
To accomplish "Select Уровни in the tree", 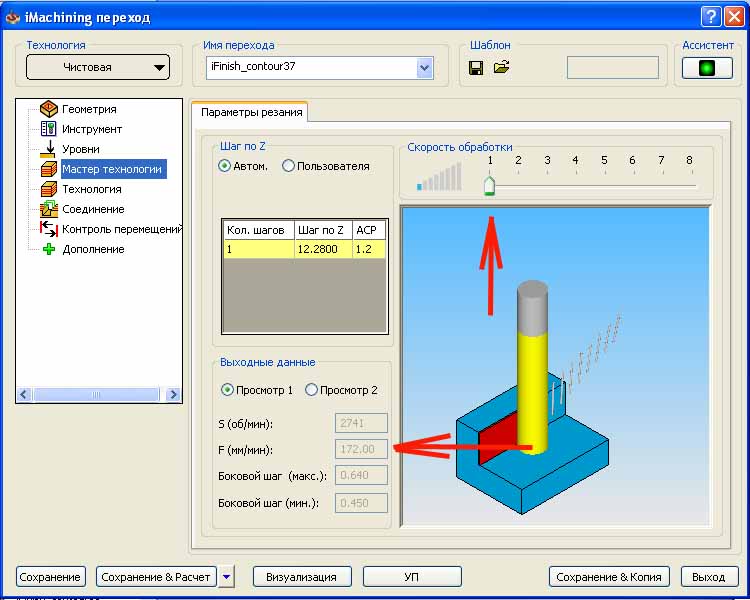I will pos(81,149).
